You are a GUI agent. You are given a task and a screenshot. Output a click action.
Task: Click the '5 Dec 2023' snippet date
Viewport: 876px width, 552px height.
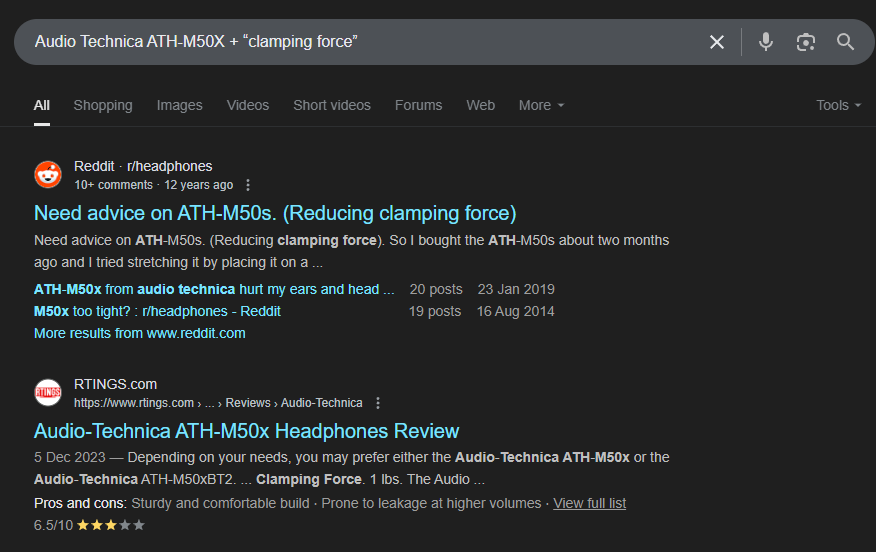(70, 458)
